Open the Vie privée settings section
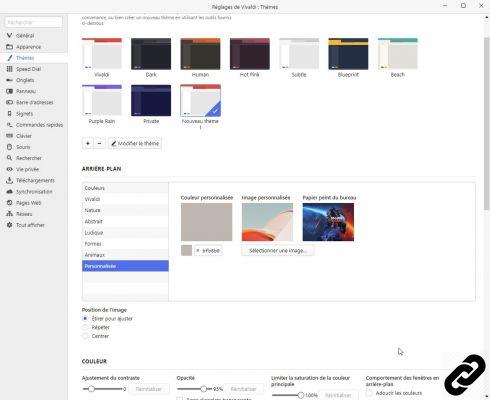Viewport: 490px width, 400px height. pos(27,169)
